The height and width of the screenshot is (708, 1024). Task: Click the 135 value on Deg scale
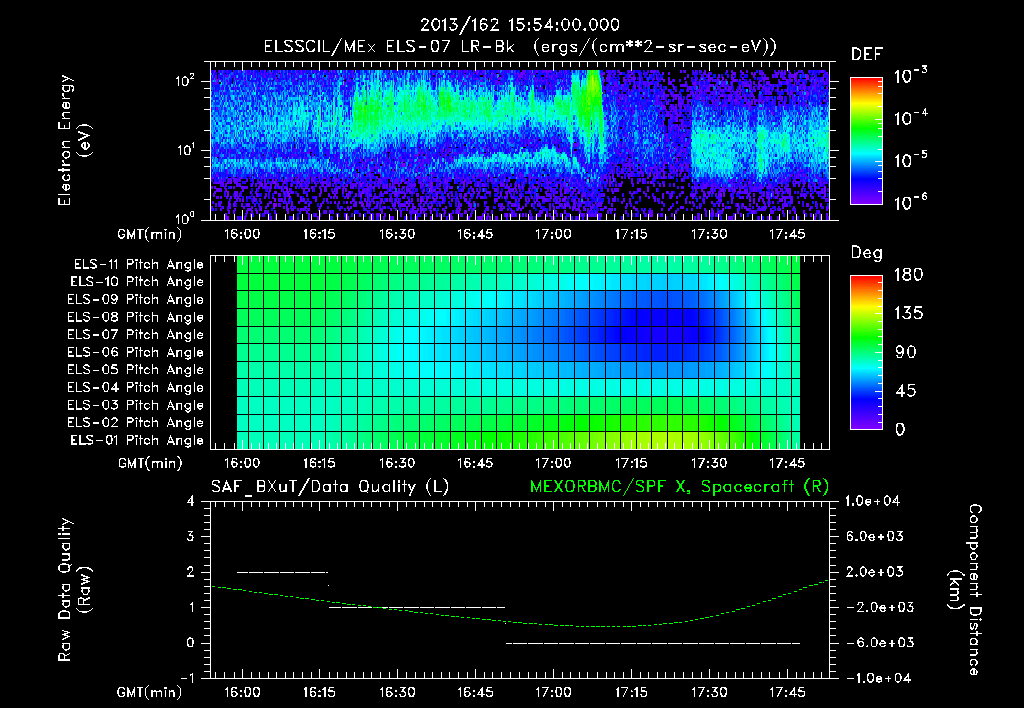(x=908, y=314)
